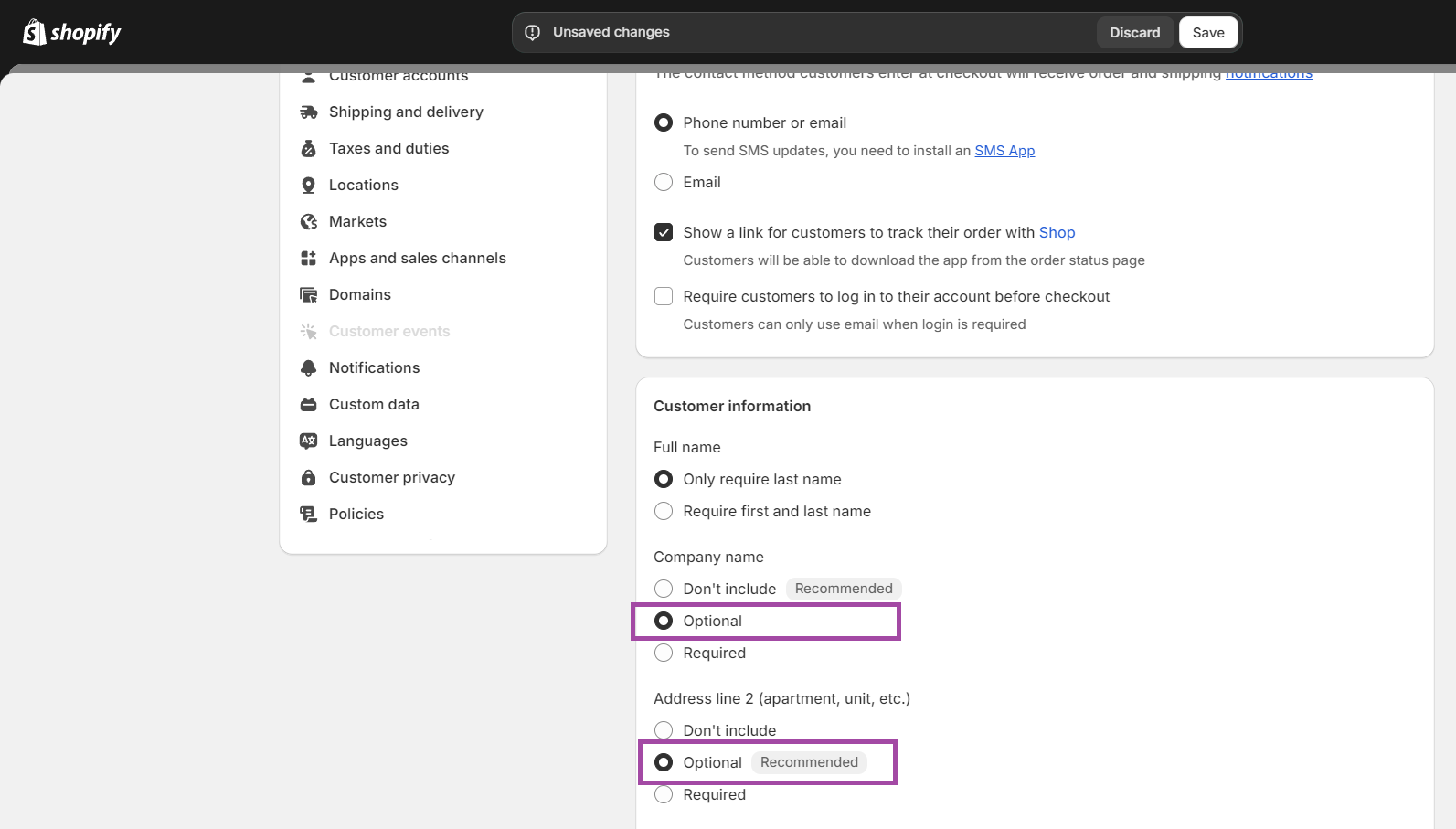Choose Don't include for Company name

pos(664,589)
